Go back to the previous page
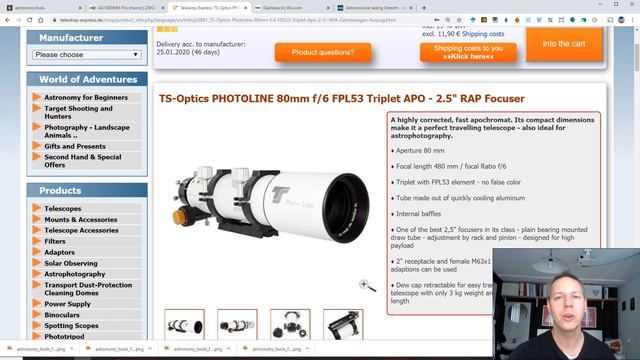This screenshot has height=360, width=640. pyautogui.click(x=7, y=20)
